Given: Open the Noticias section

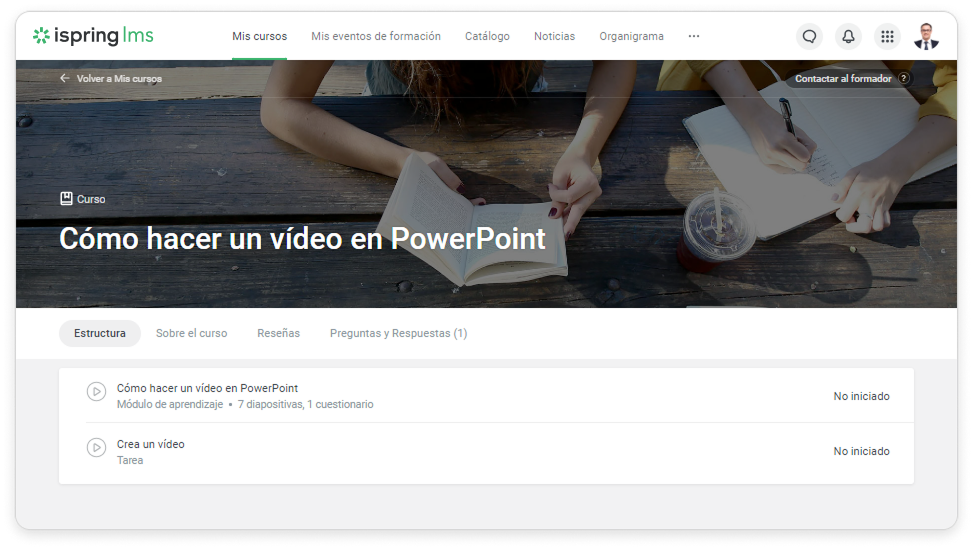Looking at the screenshot, I should click(x=554, y=36).
